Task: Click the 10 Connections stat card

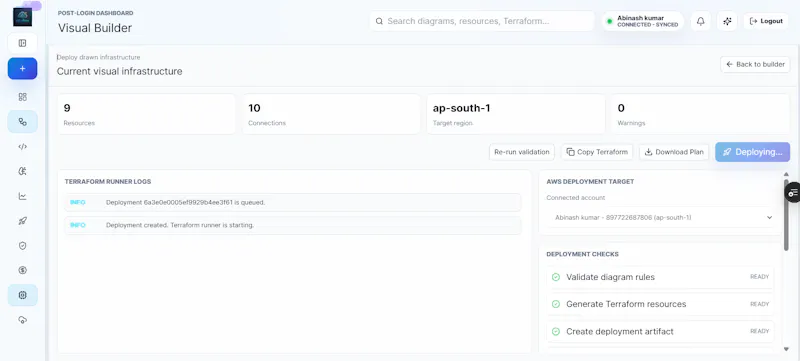Action: [x=331, y=114]
